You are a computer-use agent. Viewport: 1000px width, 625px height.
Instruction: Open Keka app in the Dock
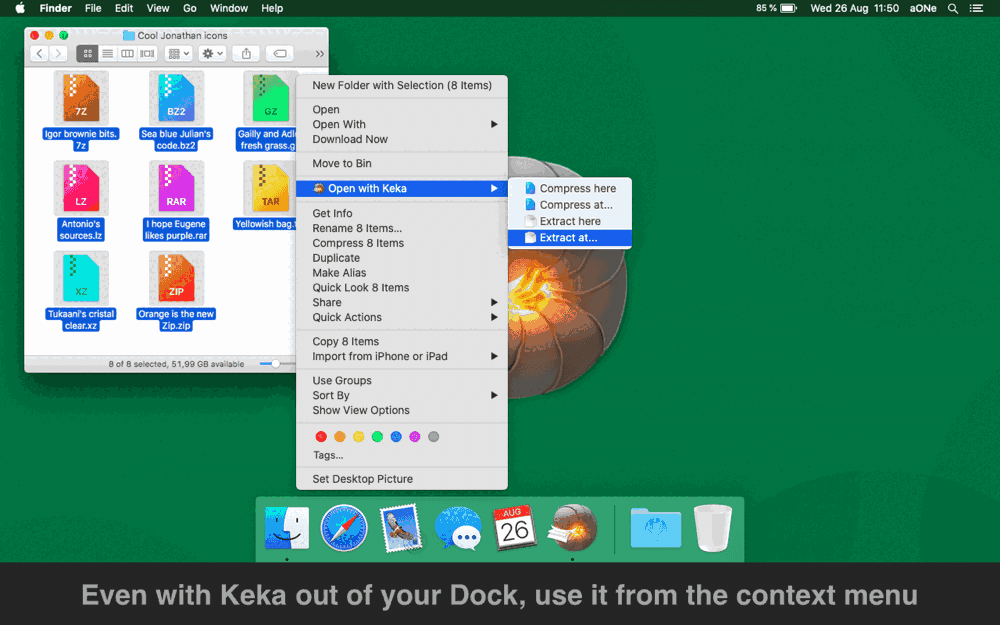[574, 527]
